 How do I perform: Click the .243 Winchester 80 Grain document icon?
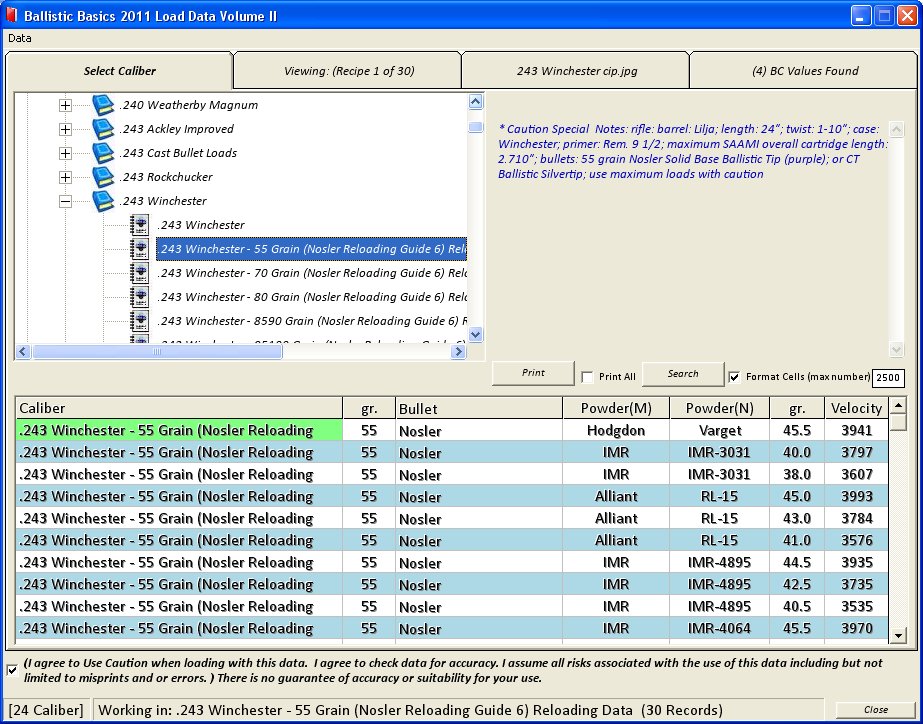point(140,297)
